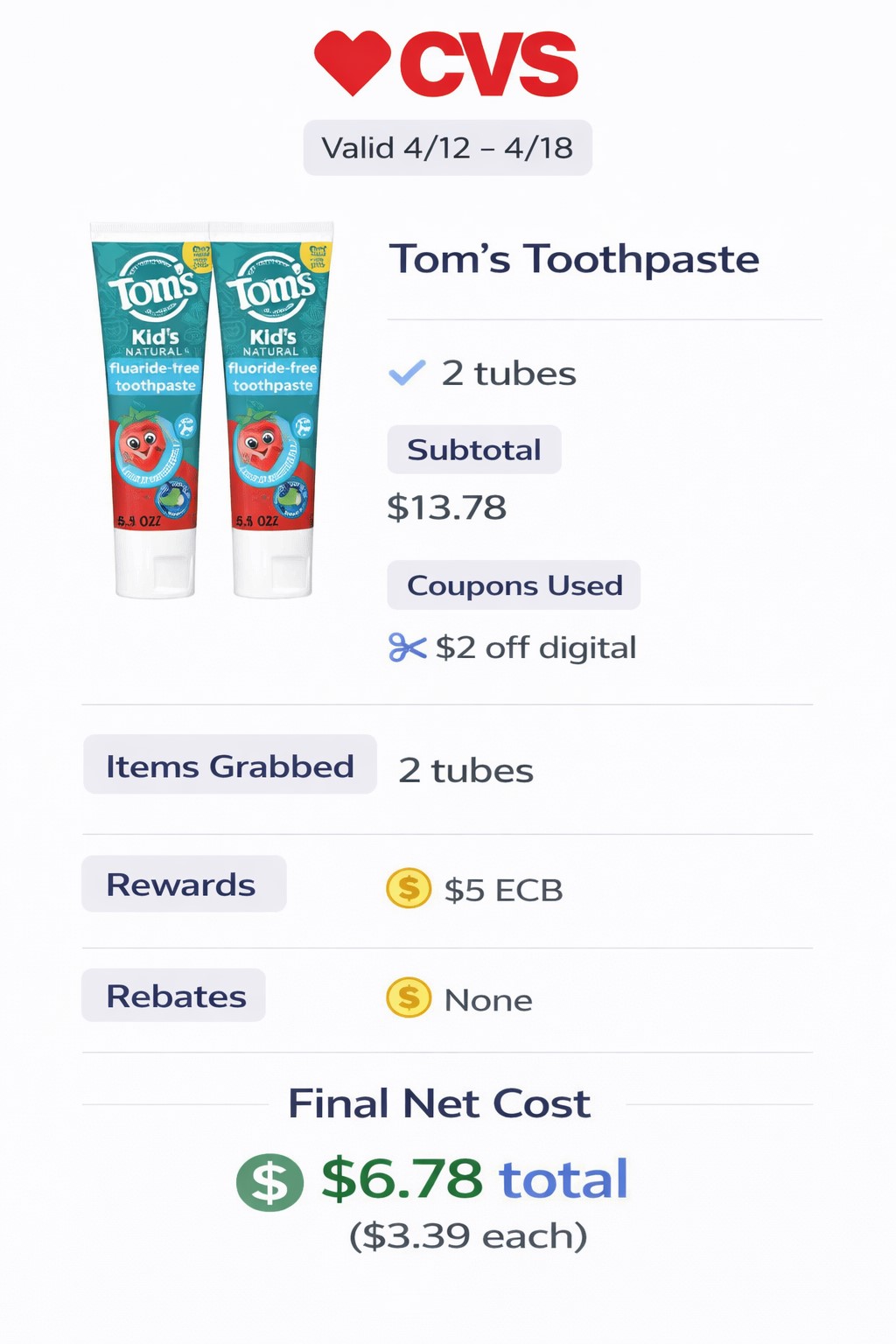Select the Items Grabbed label
The height and width of the screenshot is (1344, 896).
pos(229,766)
